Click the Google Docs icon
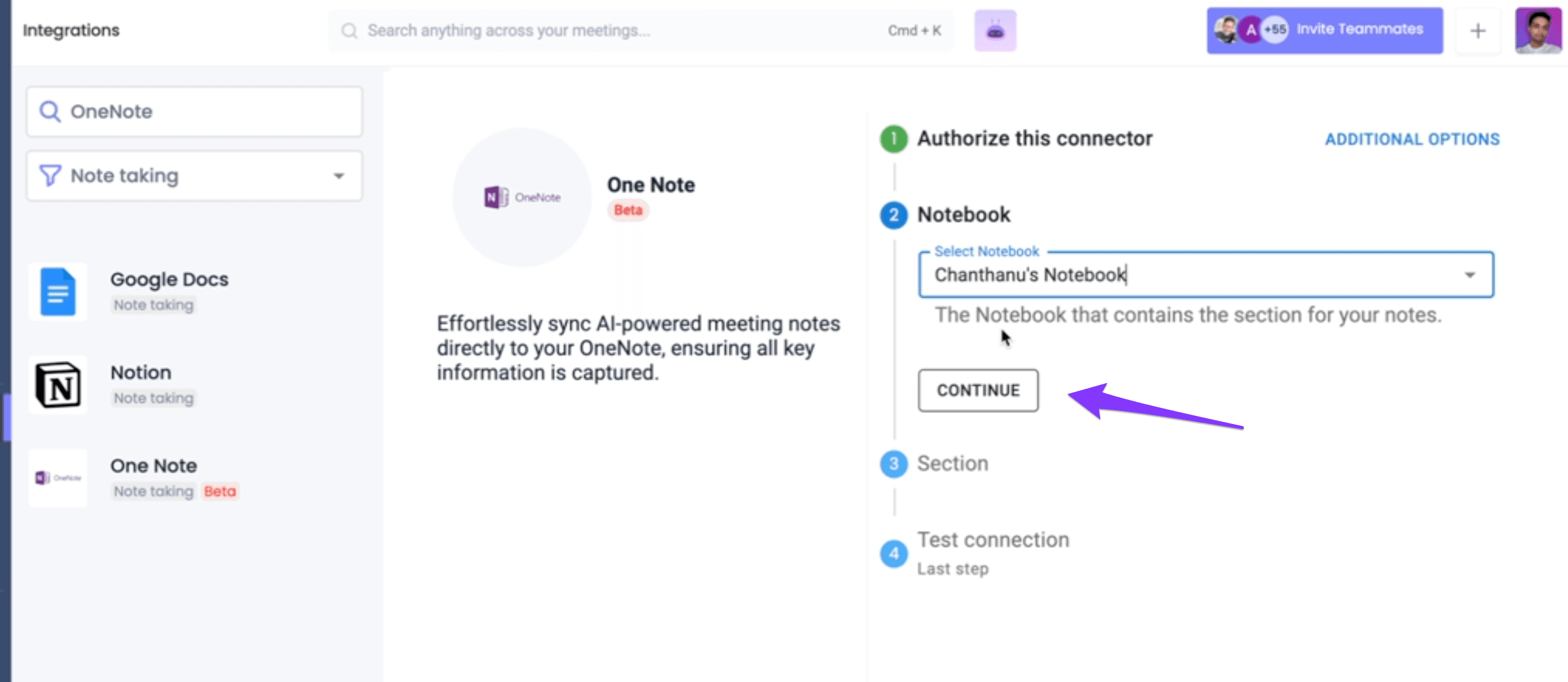 click(58, 291)
